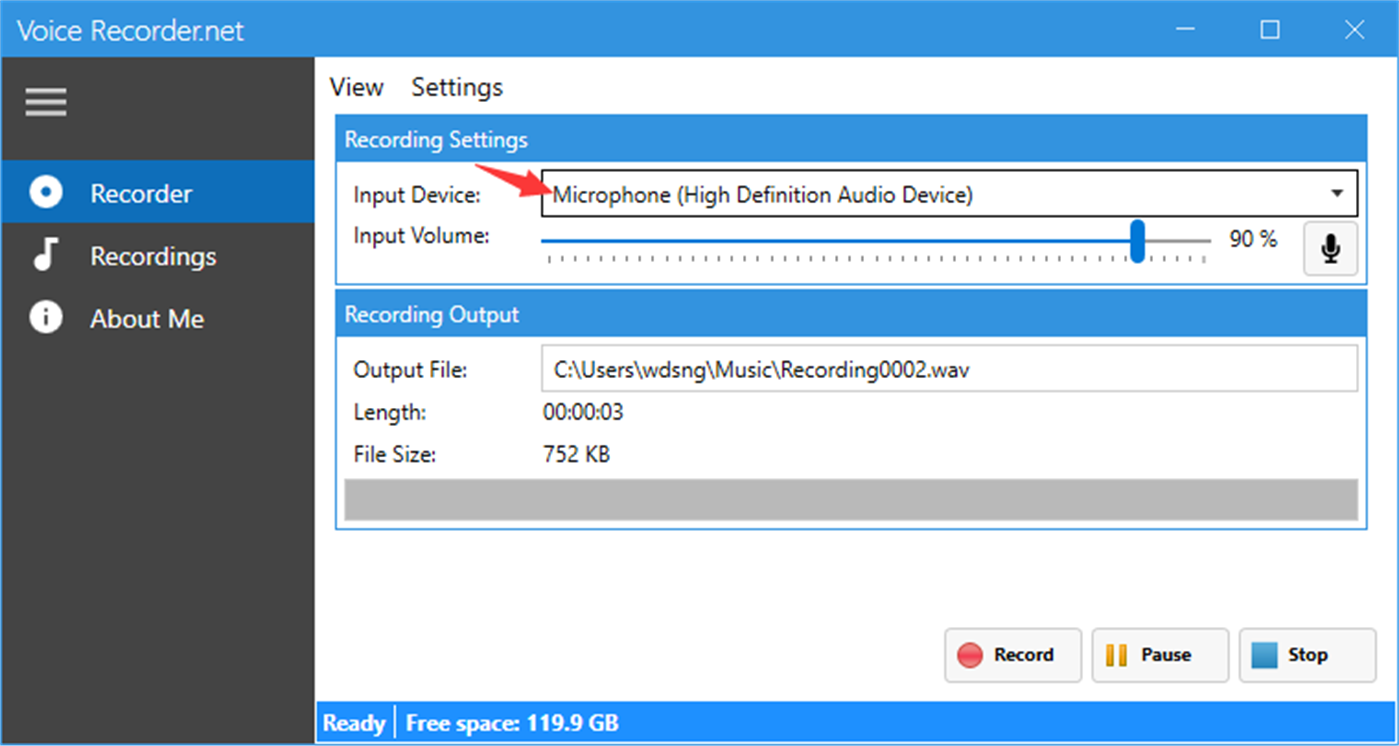Pause the current recording
This screenshot has width=1399, height=746.
tap(1160, 655)
